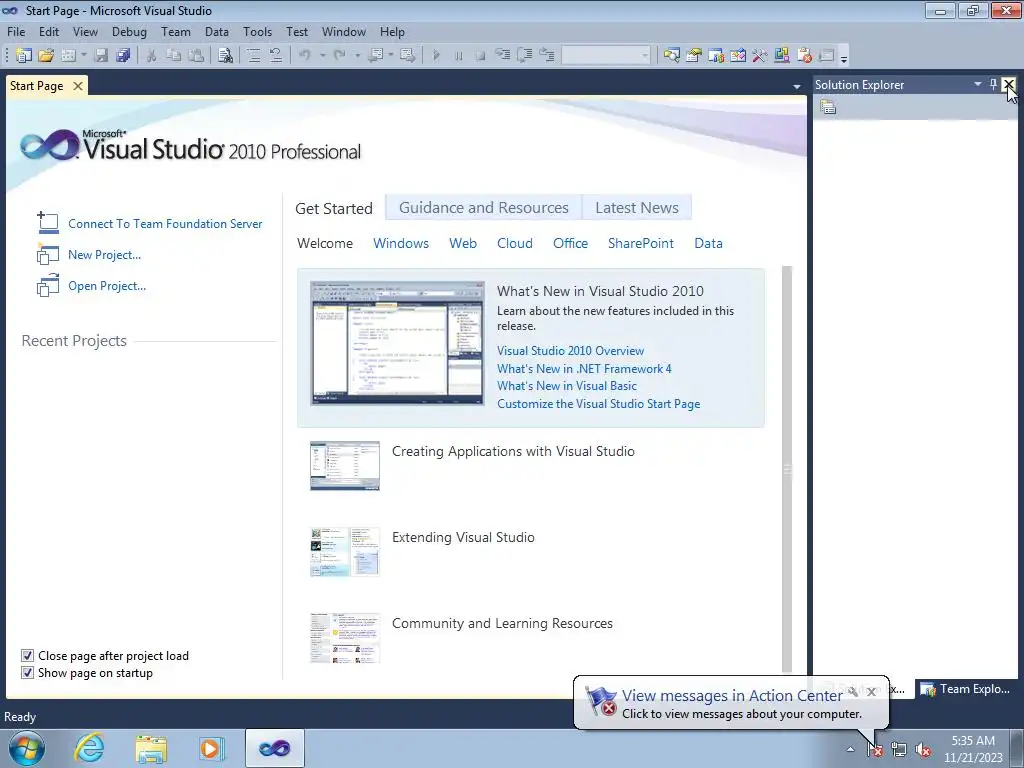
Task: Switch to Latest News tab
Action: coord(637,208)
